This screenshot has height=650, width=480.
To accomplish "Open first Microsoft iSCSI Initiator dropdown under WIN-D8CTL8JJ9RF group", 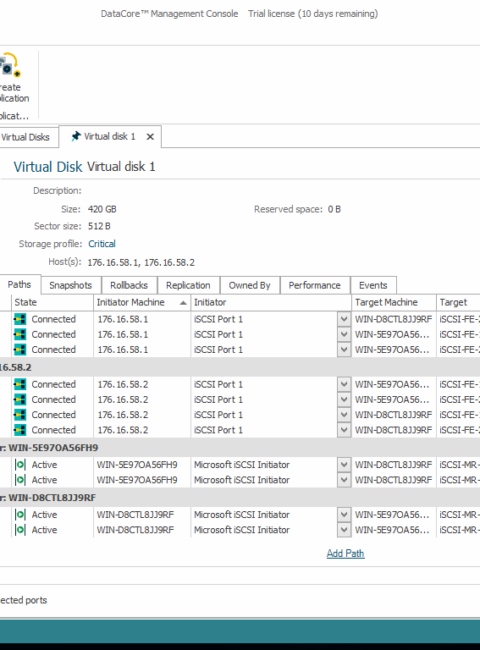I will pos(344,515).
